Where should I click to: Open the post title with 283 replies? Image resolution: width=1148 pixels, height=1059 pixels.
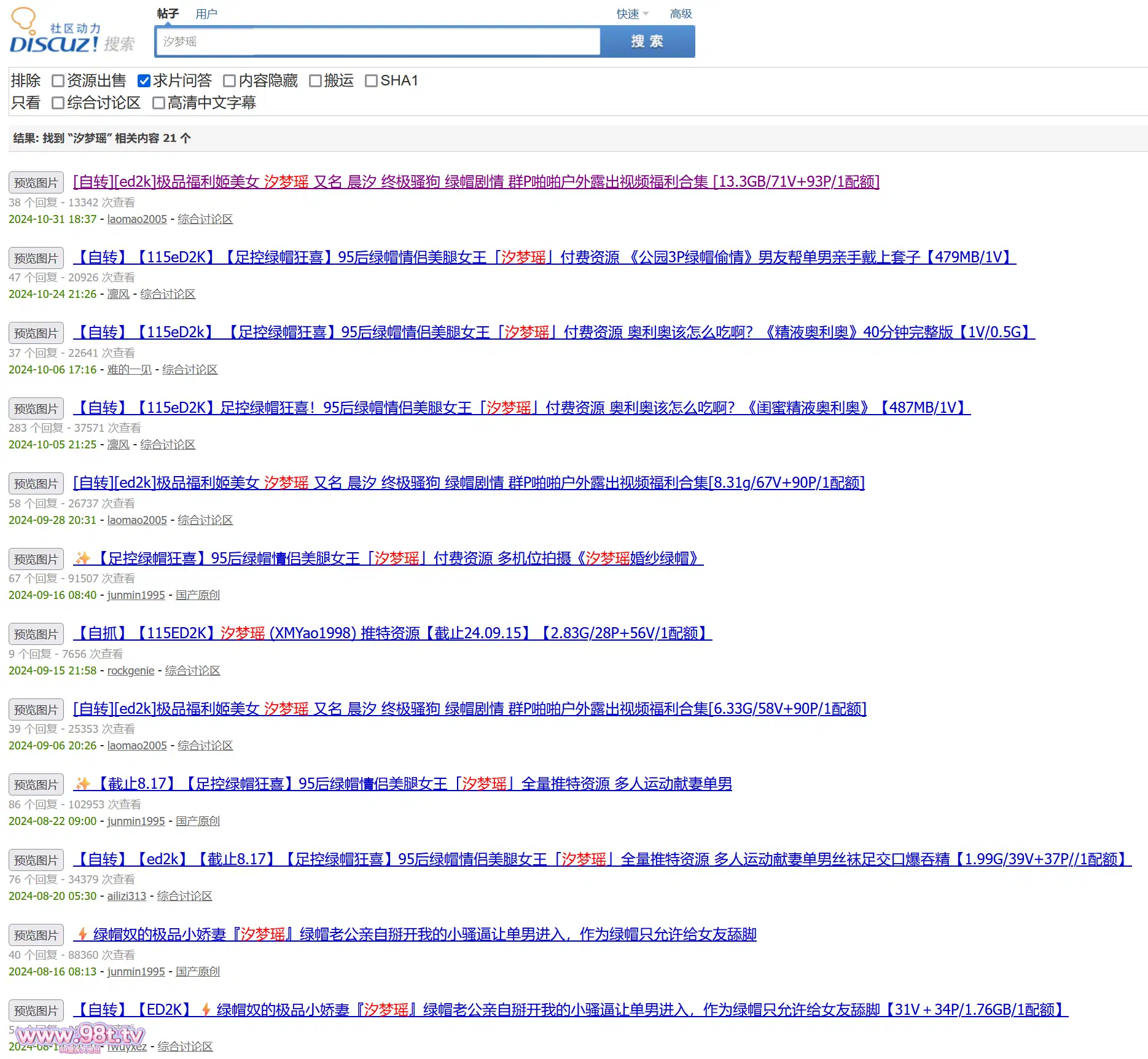point(521,408)
